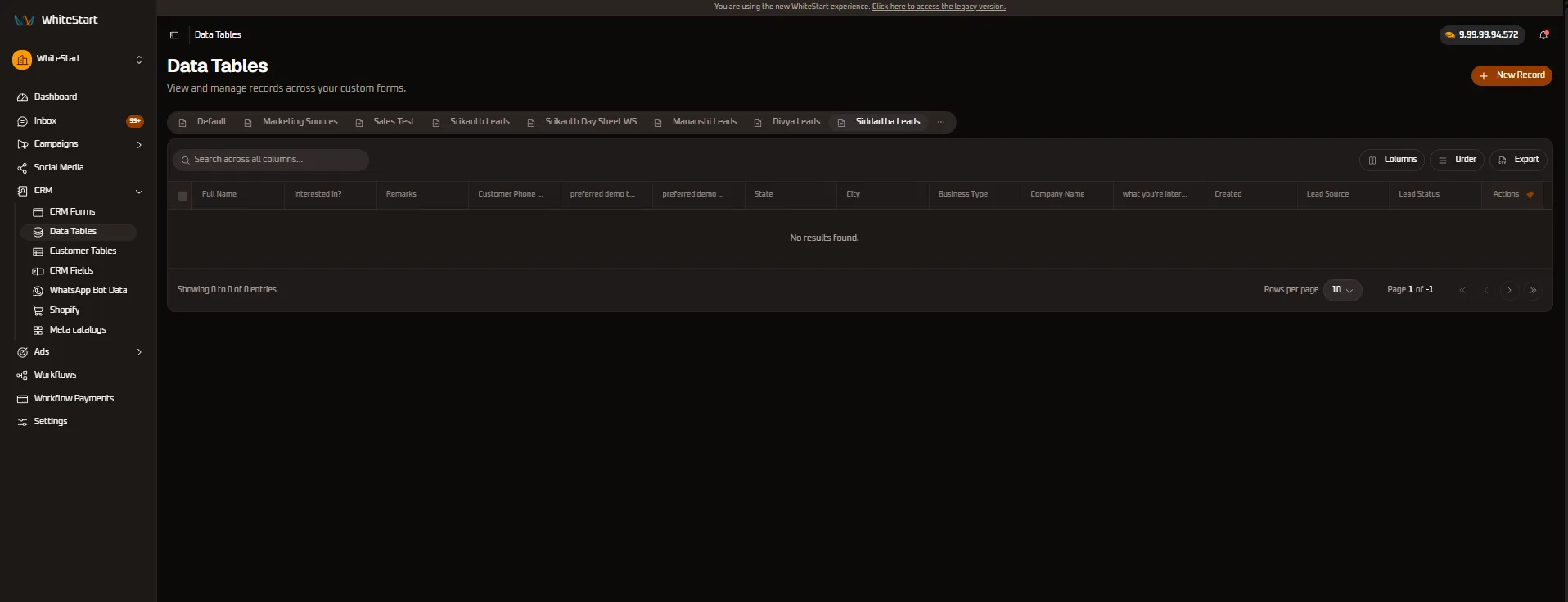Click the coin balance 9,99,99,94,572
Screen dimensions: 1568x602
point(1482,35)
